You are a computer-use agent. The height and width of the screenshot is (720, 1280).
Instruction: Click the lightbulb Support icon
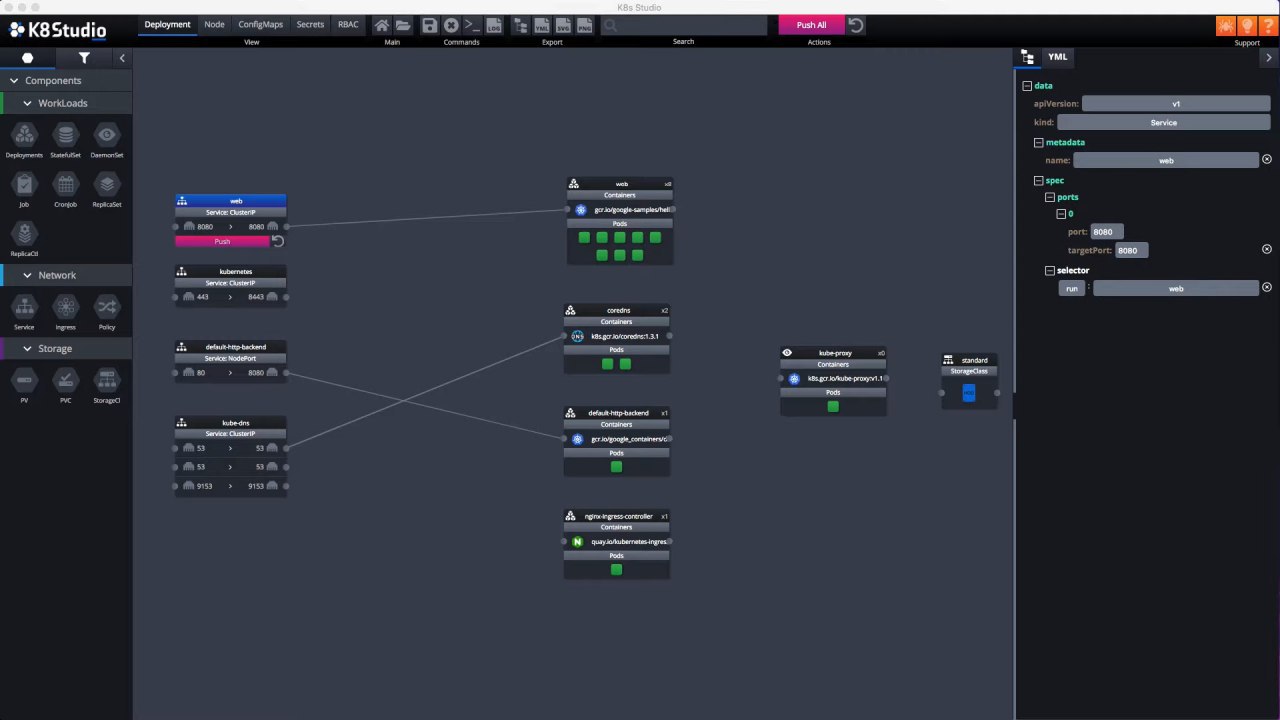[1246, 25]
